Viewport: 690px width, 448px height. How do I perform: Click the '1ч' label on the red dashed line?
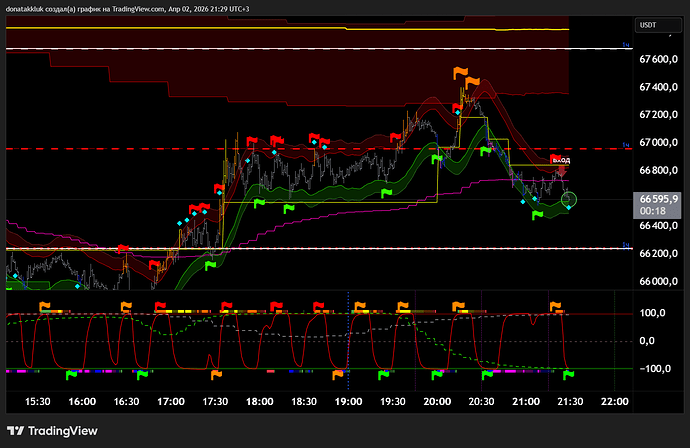[626, 145]
